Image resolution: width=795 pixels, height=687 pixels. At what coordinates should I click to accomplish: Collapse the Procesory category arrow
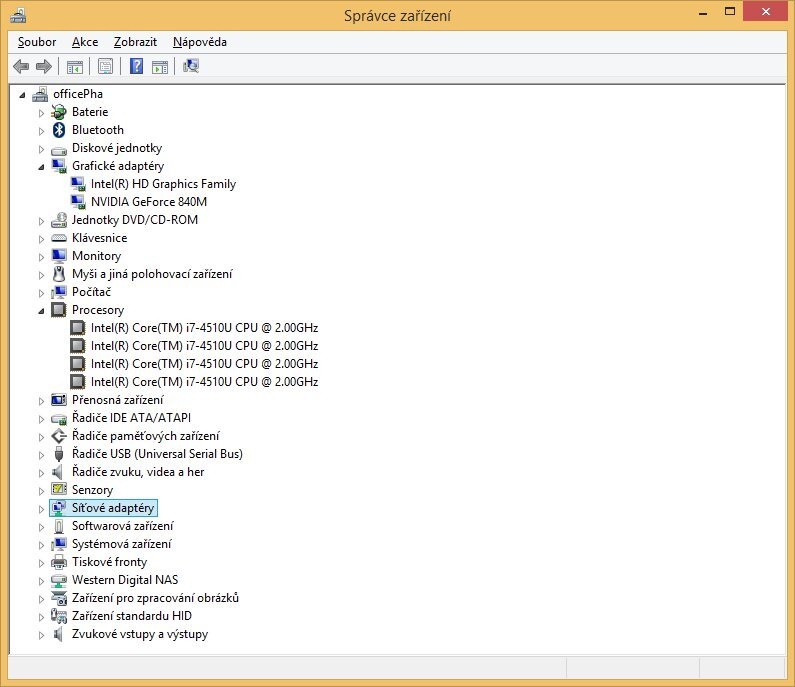[42, 311]
